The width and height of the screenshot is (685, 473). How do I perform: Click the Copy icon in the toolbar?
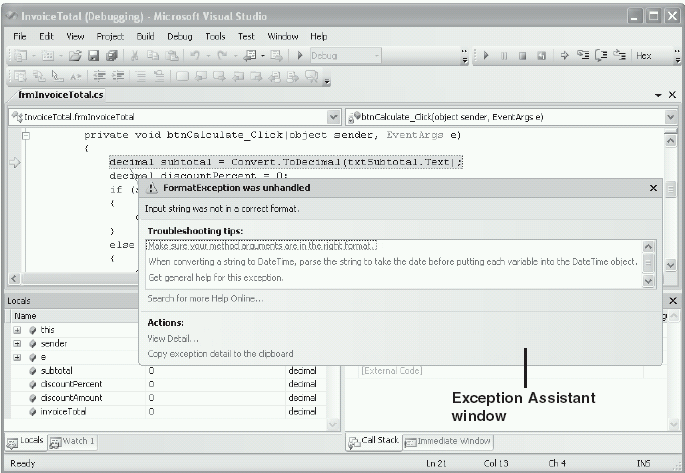[152, 55]
